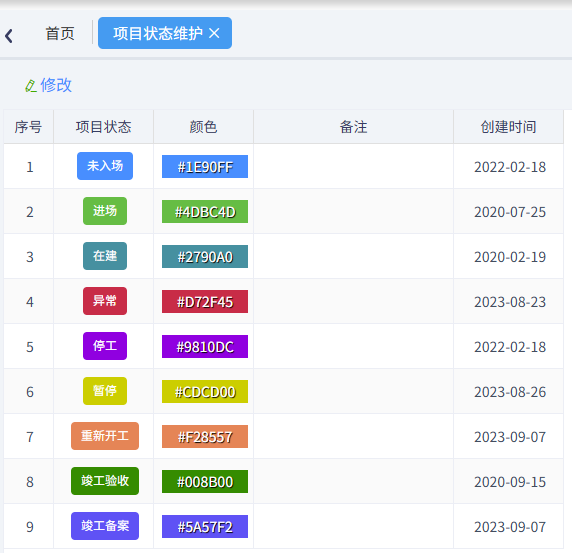
Task: Click row number 1 in 序号 column
Action: pyautogui.click(x=30, y=167)
